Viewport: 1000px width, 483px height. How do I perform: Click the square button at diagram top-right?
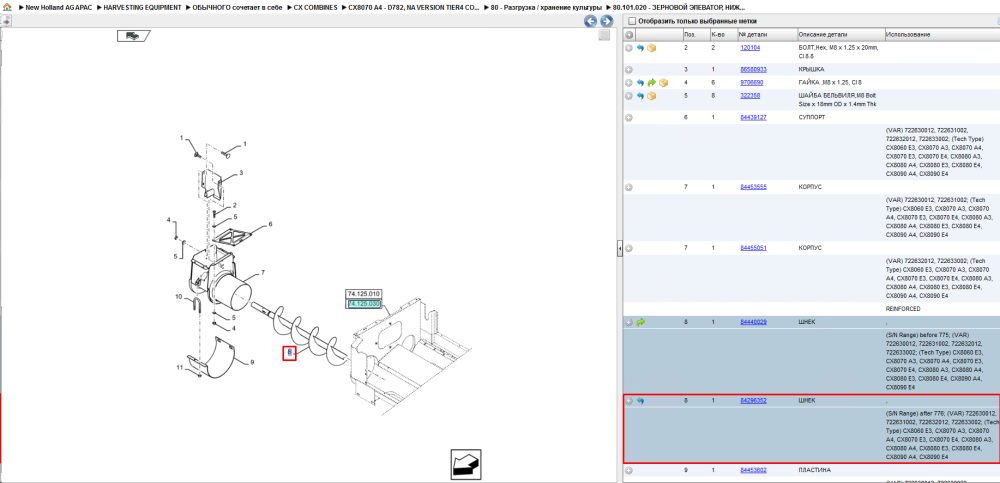coord(604,36)
